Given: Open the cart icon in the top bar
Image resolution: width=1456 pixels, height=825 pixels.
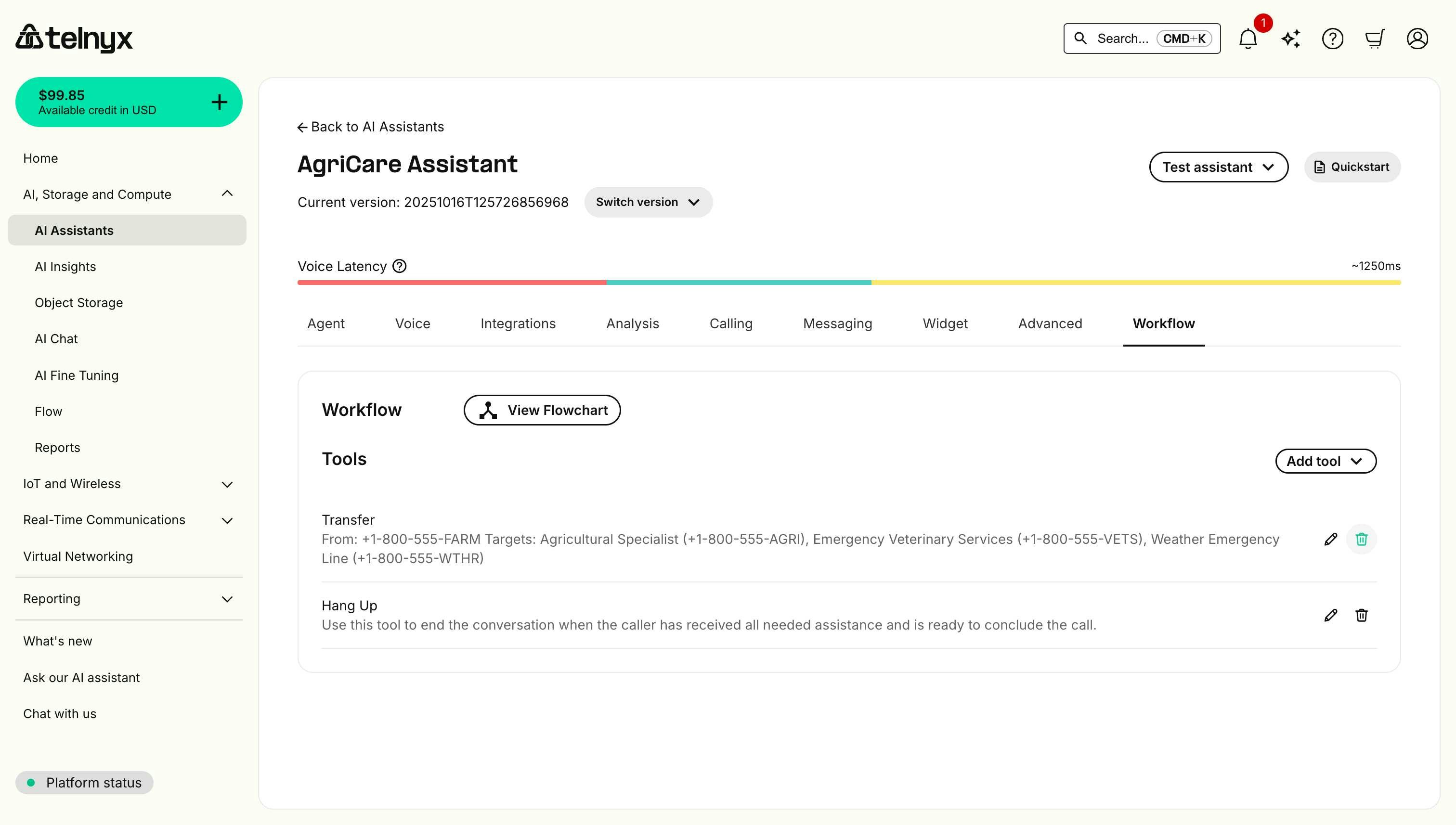Looking at the screenshot, I should point(1375,38).
